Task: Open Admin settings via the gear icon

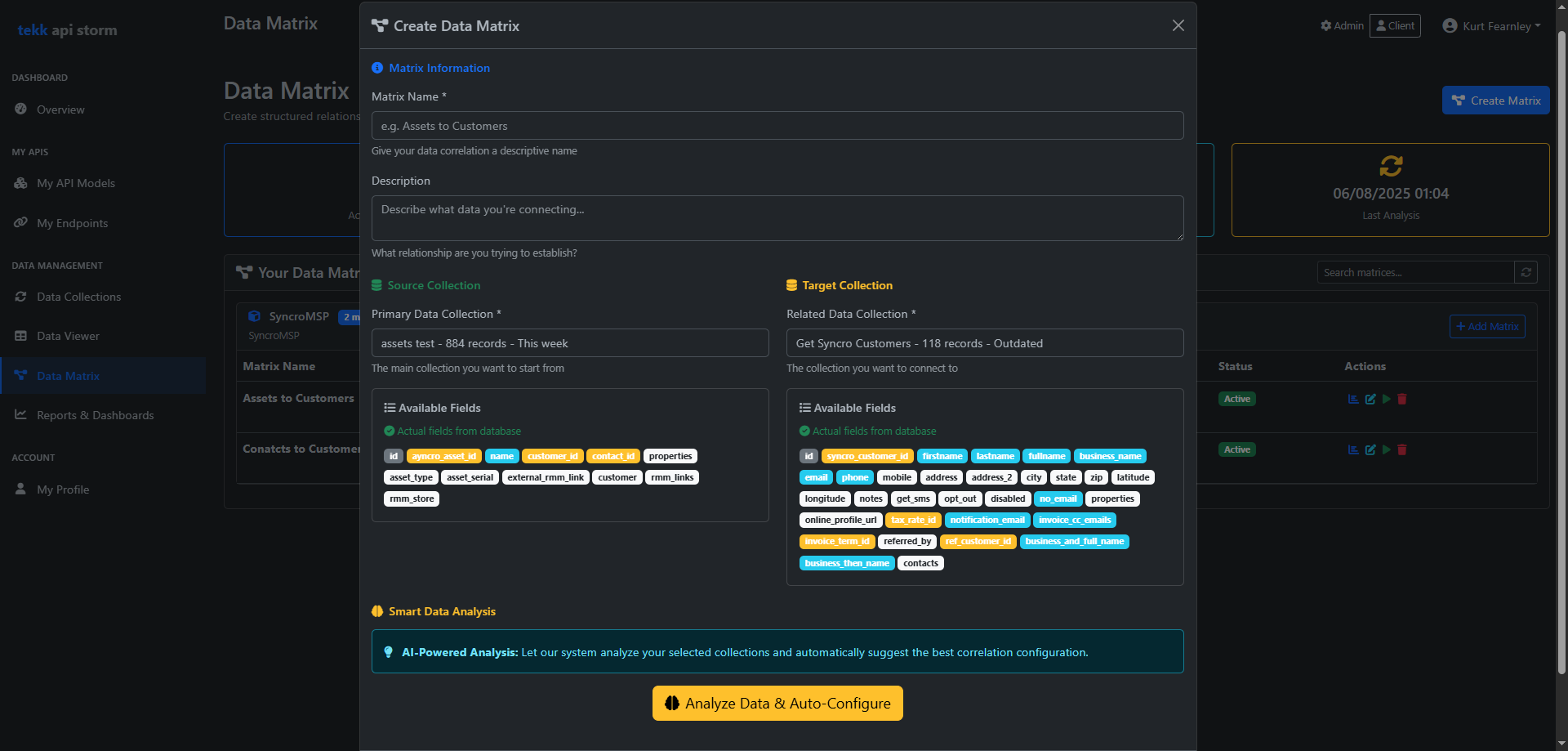Action: coord(1326,25)
